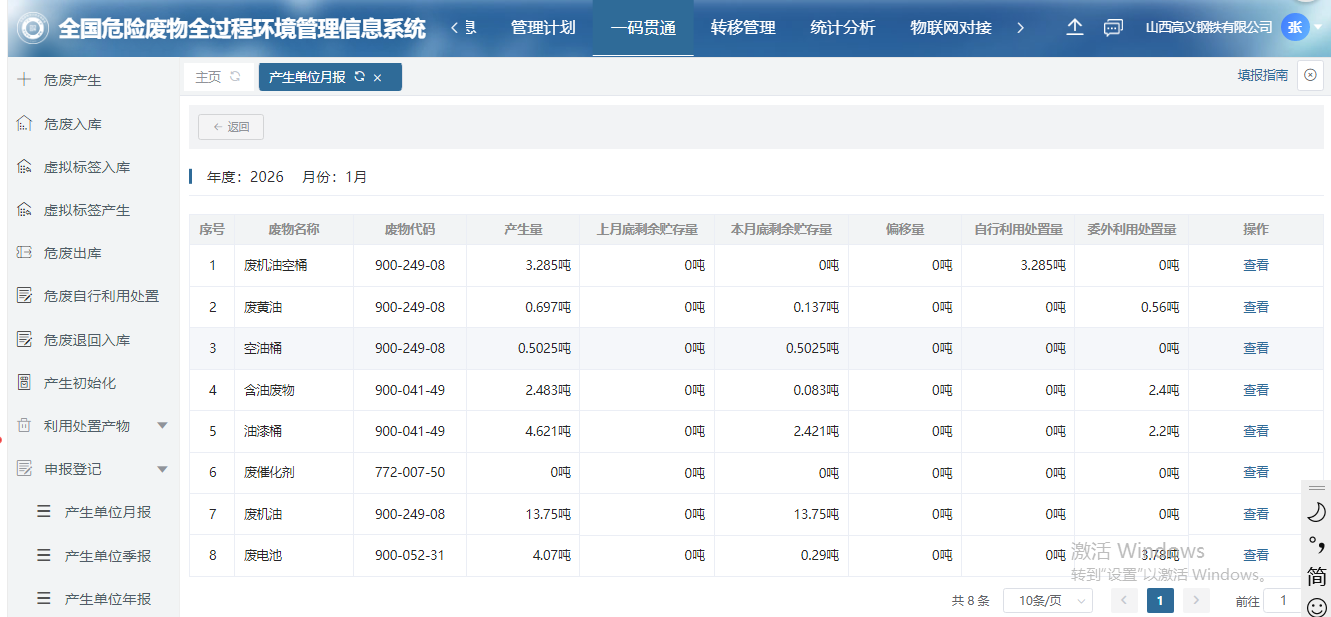Click the user avatar 张
This screenshot has width=1331, height=617.
click(x=1295, y=27)
